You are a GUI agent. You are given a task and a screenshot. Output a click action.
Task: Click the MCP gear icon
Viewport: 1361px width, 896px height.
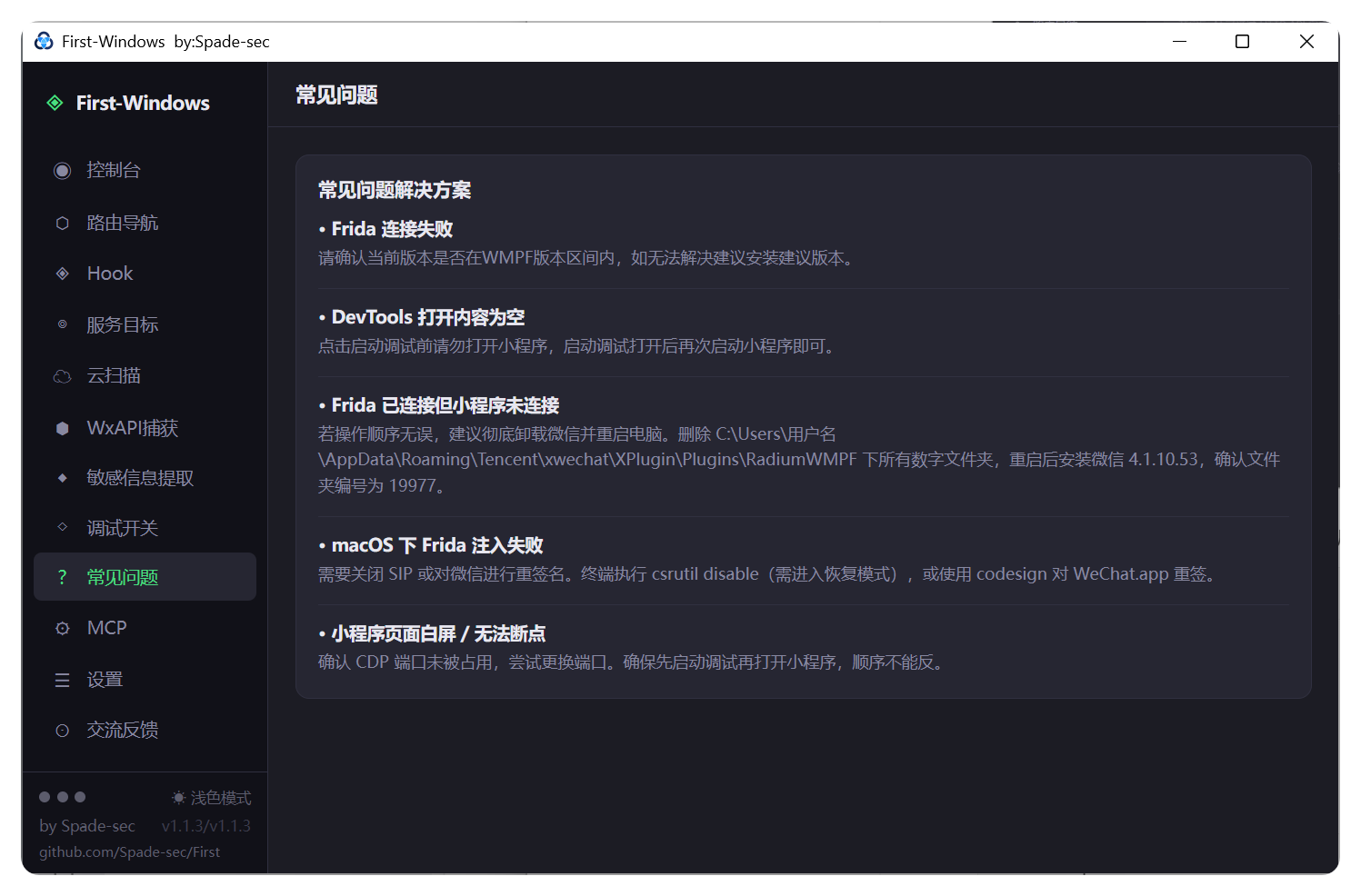[x=62, y=628]
